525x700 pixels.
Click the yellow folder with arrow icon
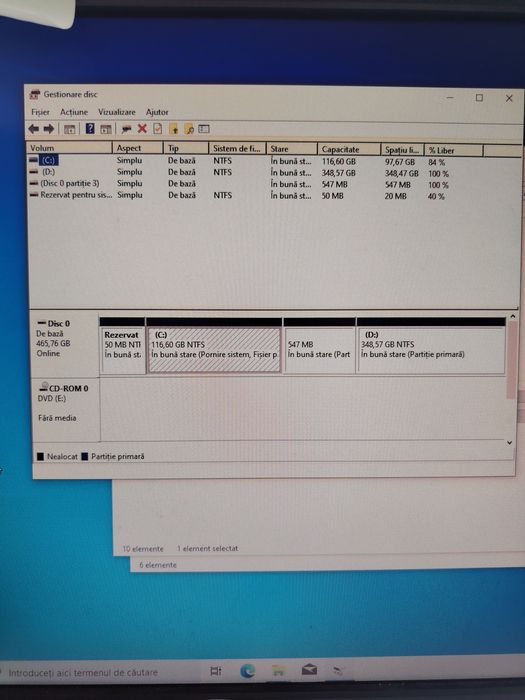[x=174, y=129]
